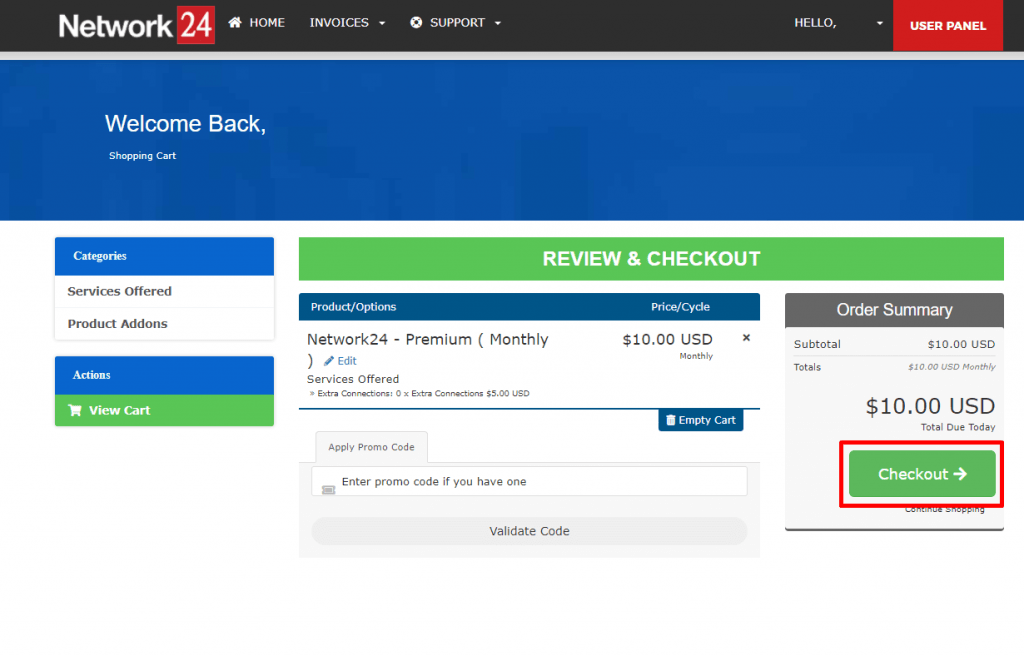Click the home icon in navbar
1024x656 pixels.
tap(235, 22)
